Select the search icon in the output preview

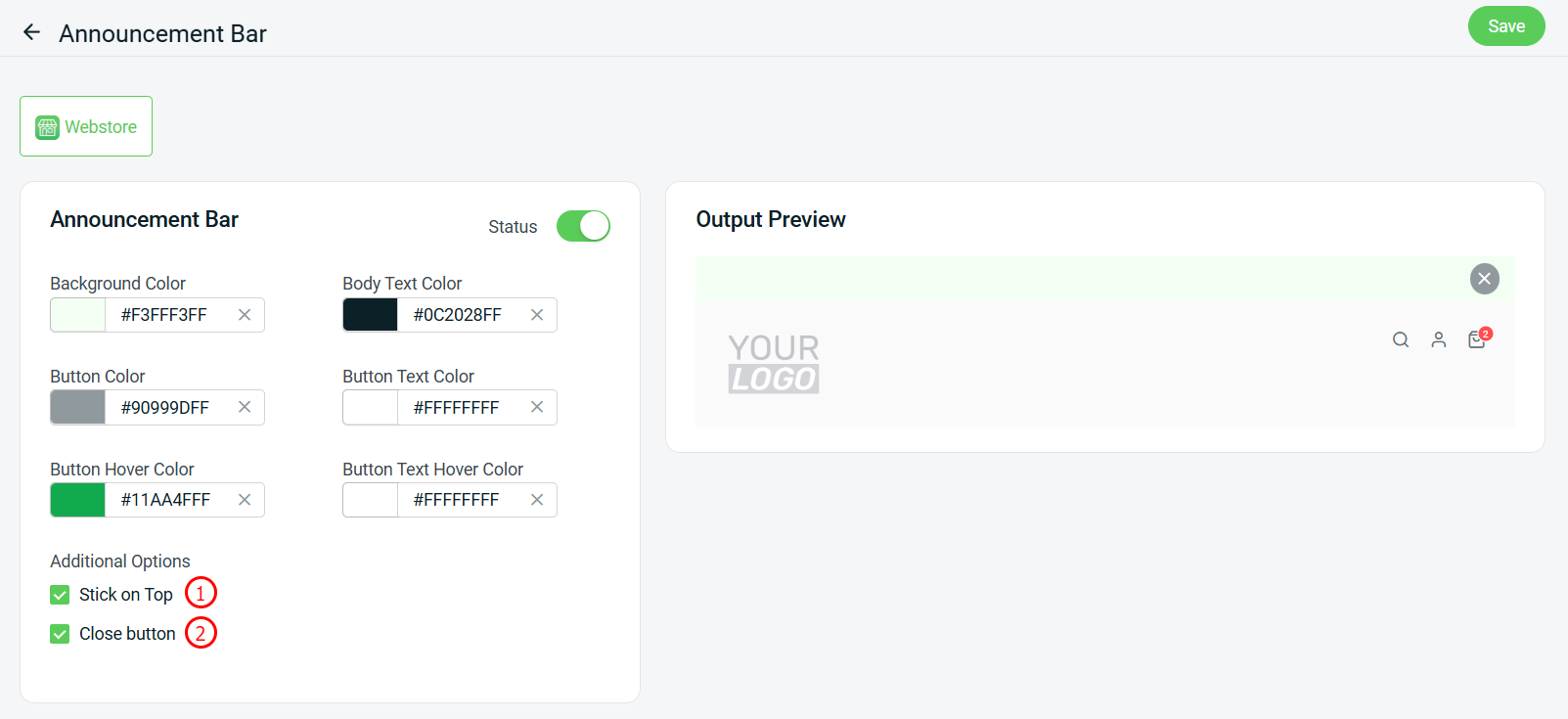point(1401,339)
